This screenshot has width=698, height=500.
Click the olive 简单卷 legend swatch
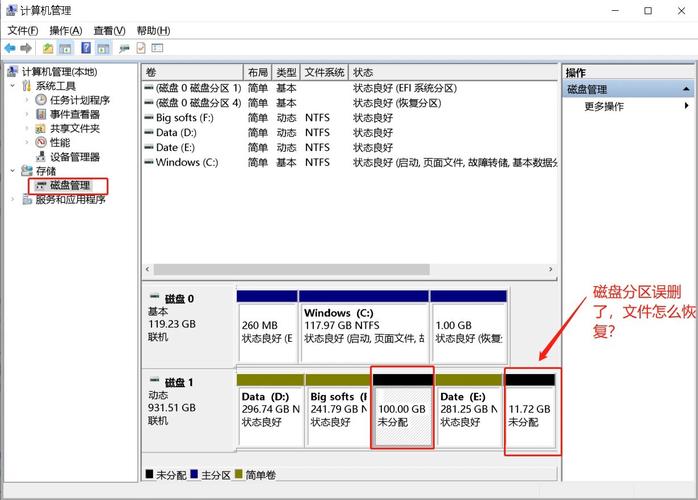(x=239, y=474)
